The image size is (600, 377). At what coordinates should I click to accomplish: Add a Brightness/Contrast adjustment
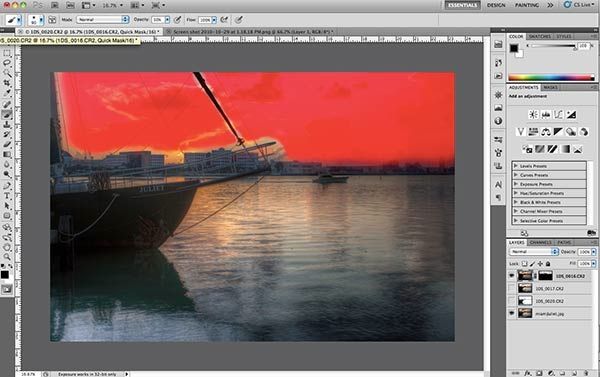click(533, 114)
